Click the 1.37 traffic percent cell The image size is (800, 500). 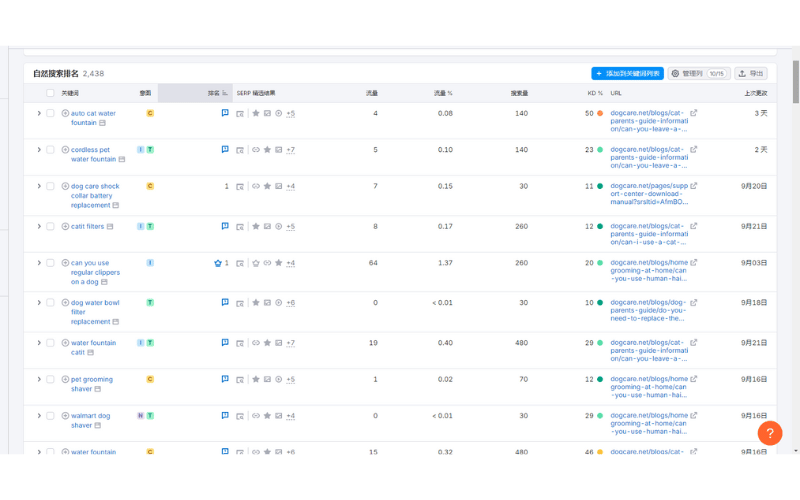click(x=445, y=263)
